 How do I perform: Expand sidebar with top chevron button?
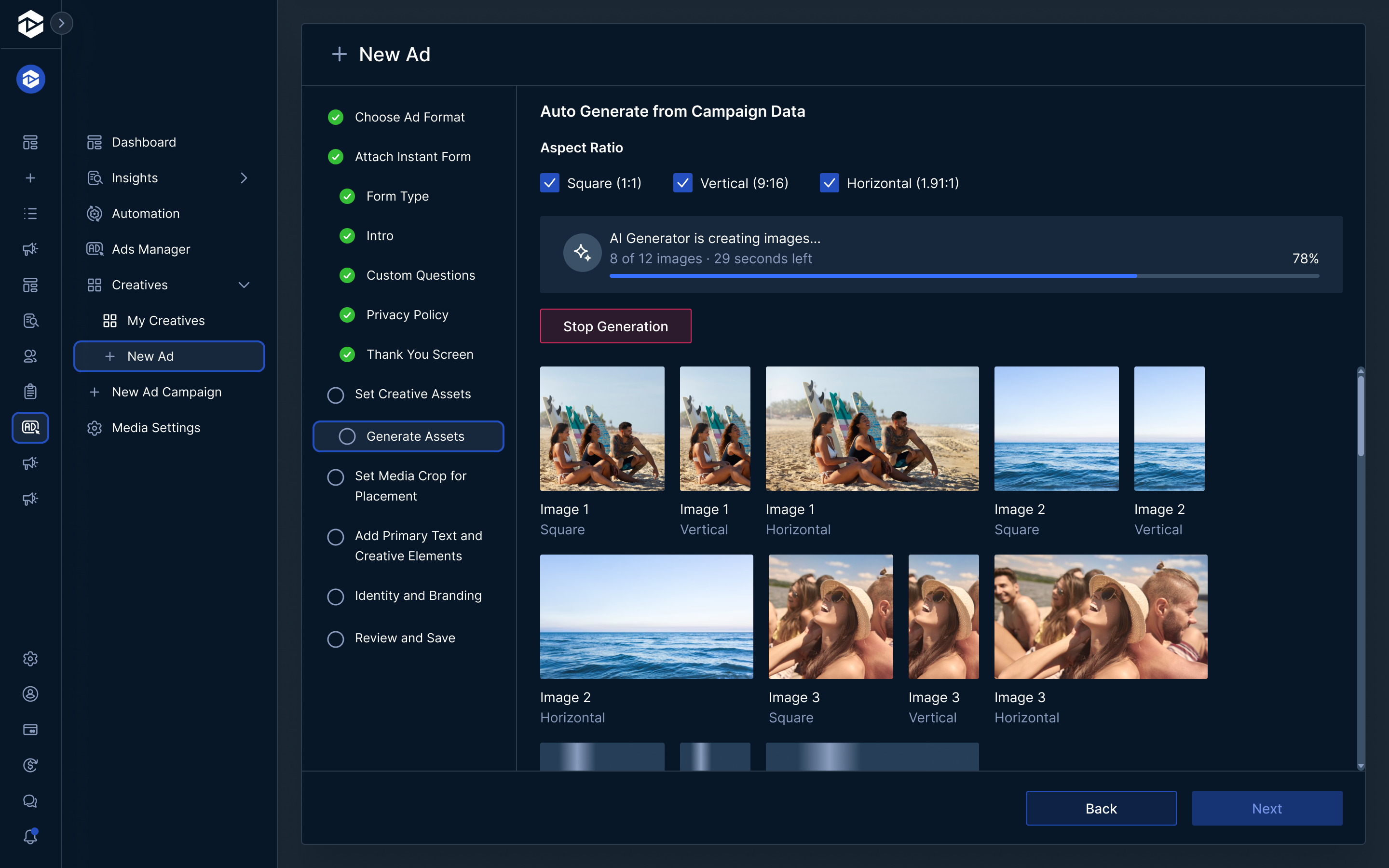pos(61,24)
